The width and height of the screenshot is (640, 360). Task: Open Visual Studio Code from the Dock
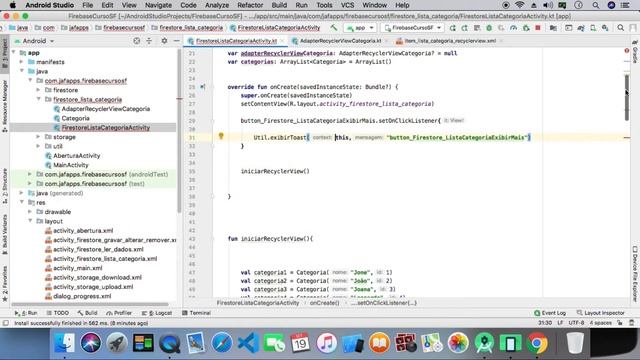(248, 343)
